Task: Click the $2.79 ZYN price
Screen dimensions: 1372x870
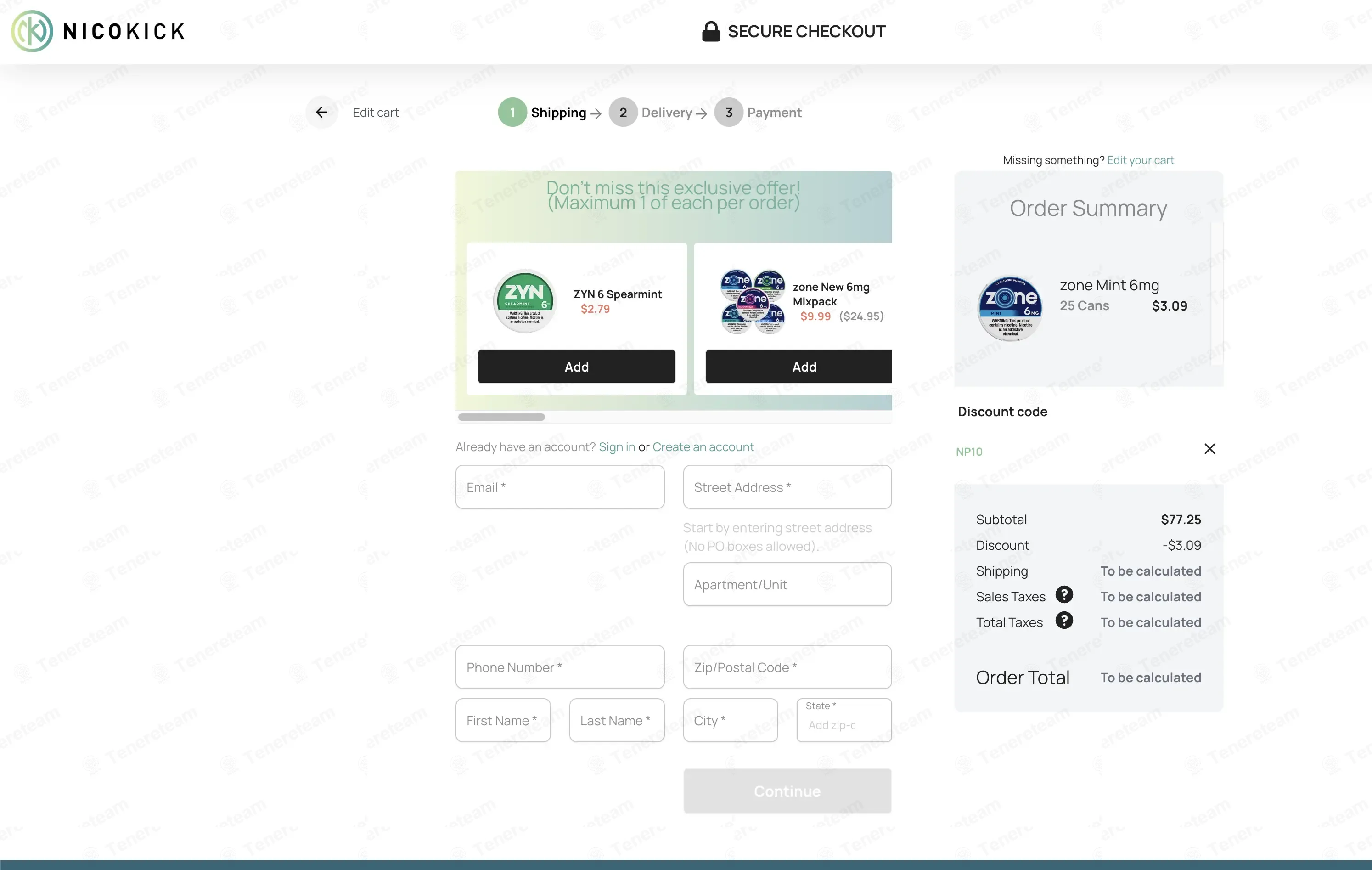Action: pos(595,309)
